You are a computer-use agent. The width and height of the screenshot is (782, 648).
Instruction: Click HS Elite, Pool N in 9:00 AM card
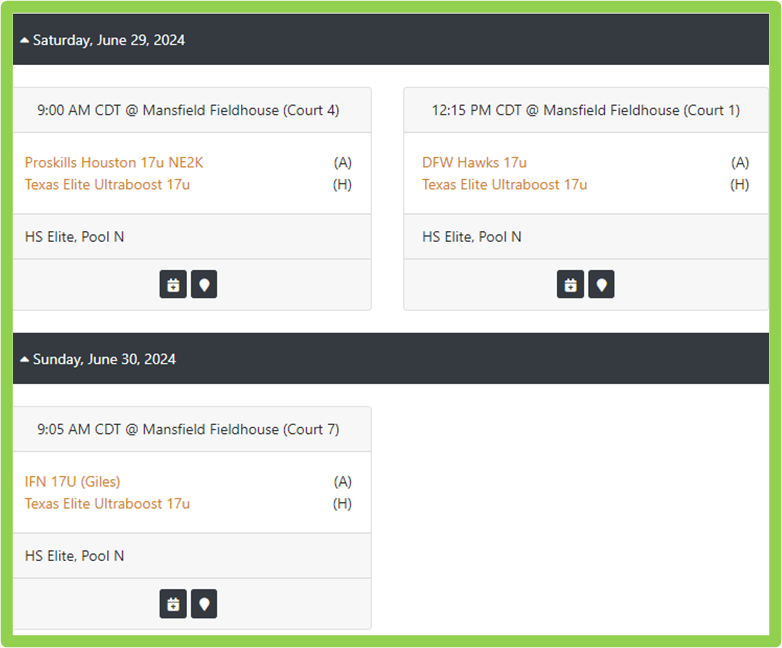click(x=75, y=237)
